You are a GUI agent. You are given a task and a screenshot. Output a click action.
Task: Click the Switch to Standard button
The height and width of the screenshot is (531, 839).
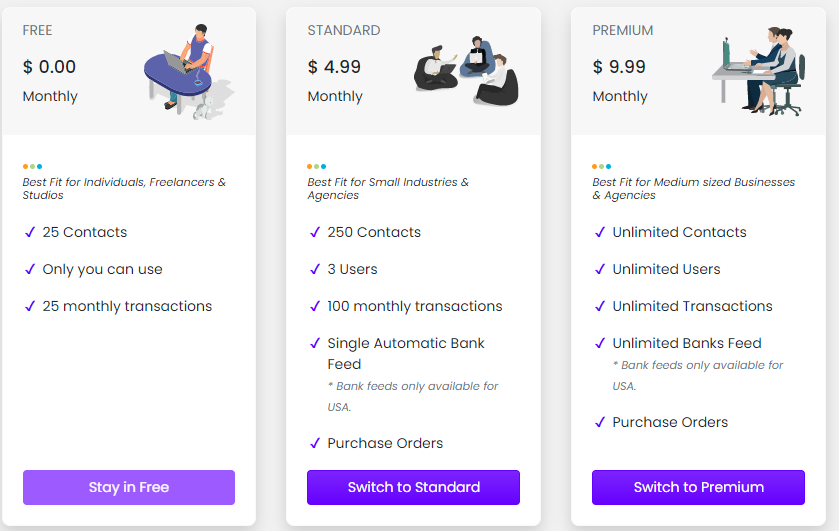(413, 487)
